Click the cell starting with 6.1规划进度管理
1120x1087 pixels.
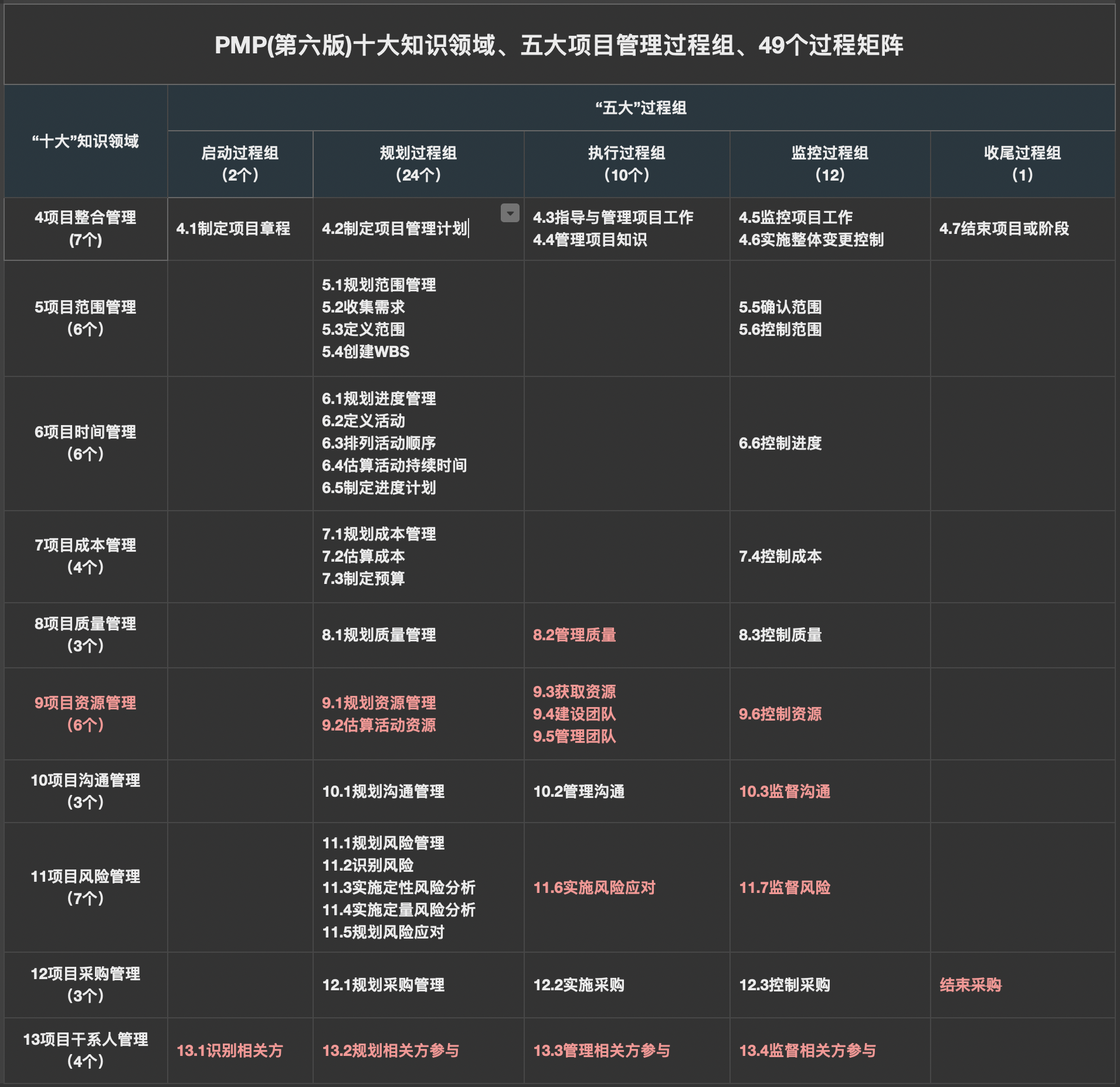tap(418, 443)
